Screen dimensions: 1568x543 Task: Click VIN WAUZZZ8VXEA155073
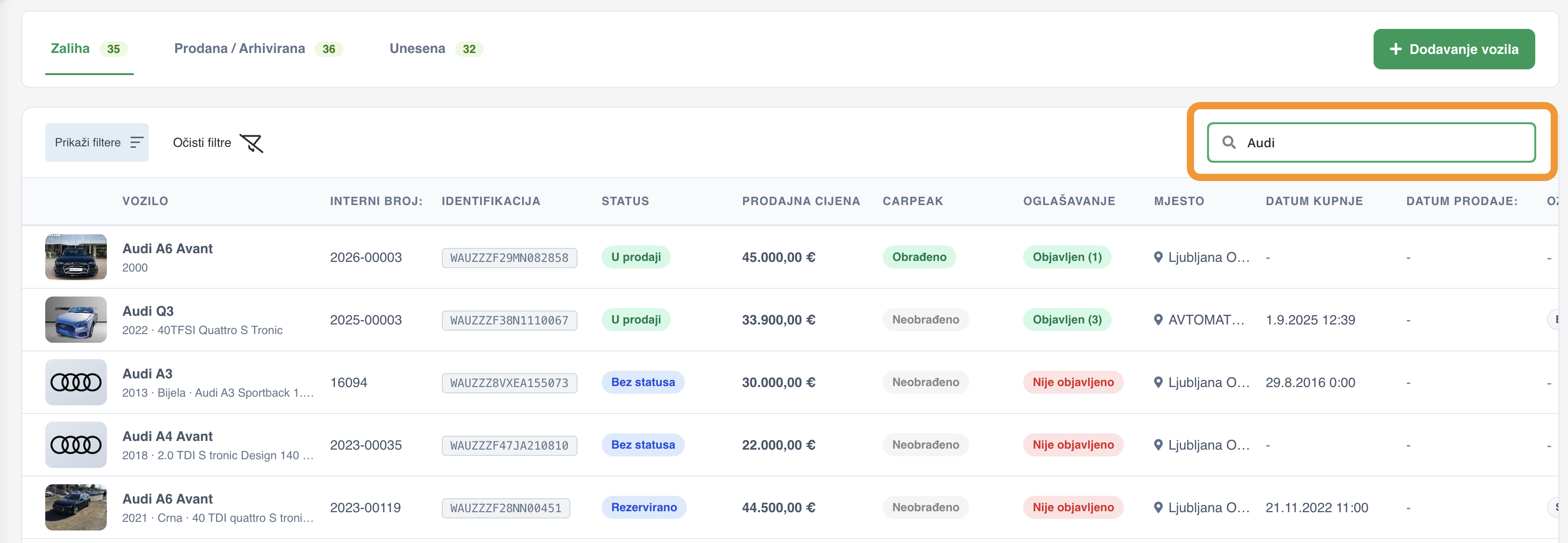(x=510, y=383)
